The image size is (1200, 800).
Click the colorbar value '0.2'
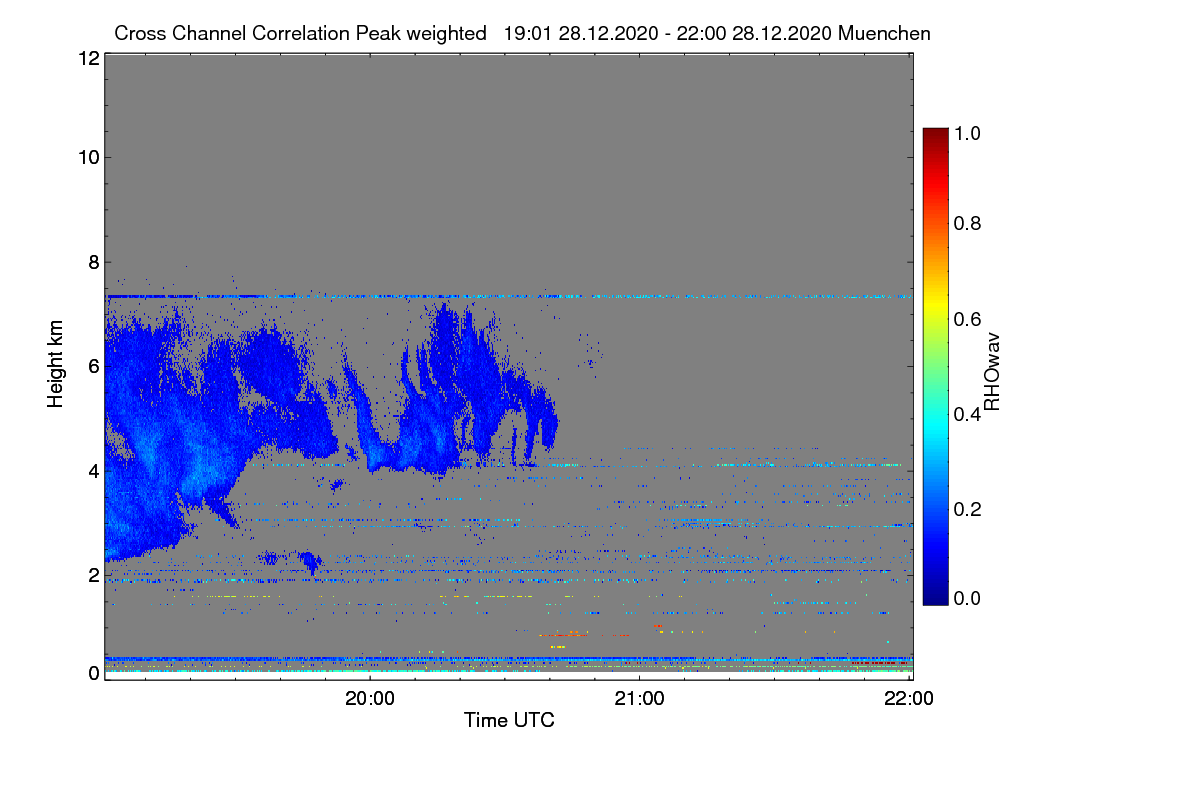[x=967, y=509]
